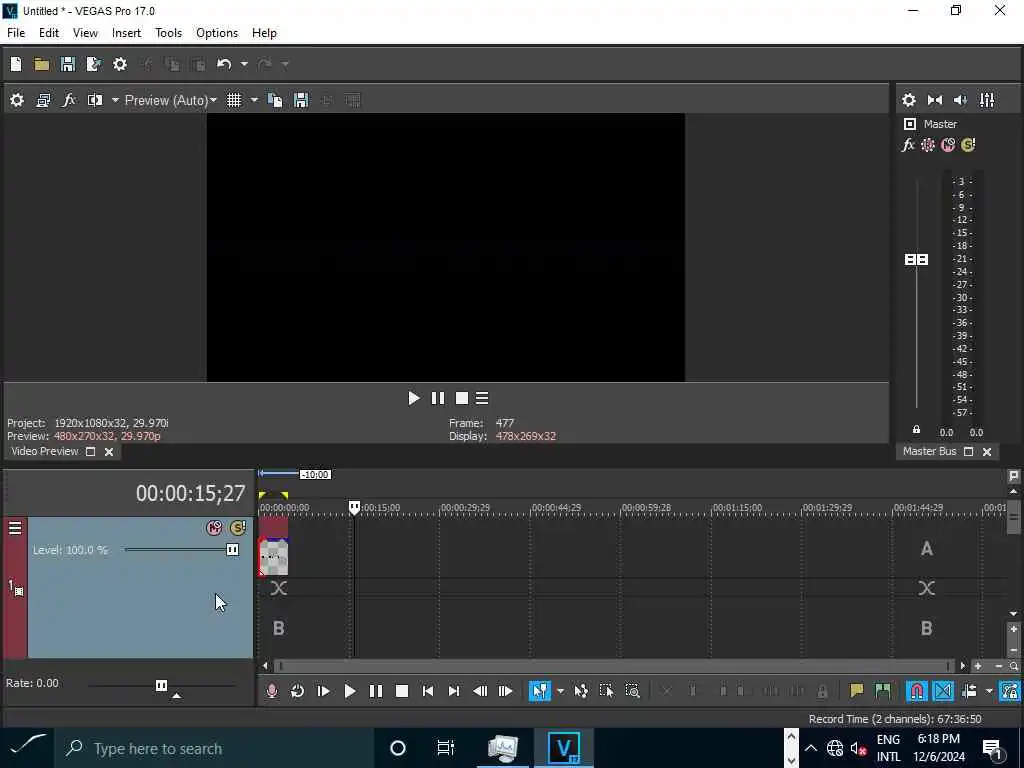Viewport: 1024px width, 768px height.
Task: Open the Mixing Console sliders icon
Action: click(987, 100)
